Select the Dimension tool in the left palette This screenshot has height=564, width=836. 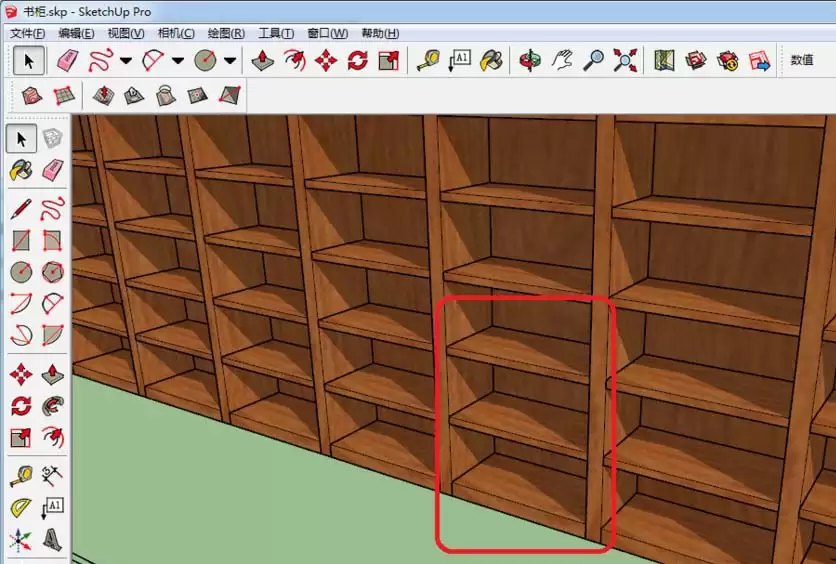[x=52, y=476]
